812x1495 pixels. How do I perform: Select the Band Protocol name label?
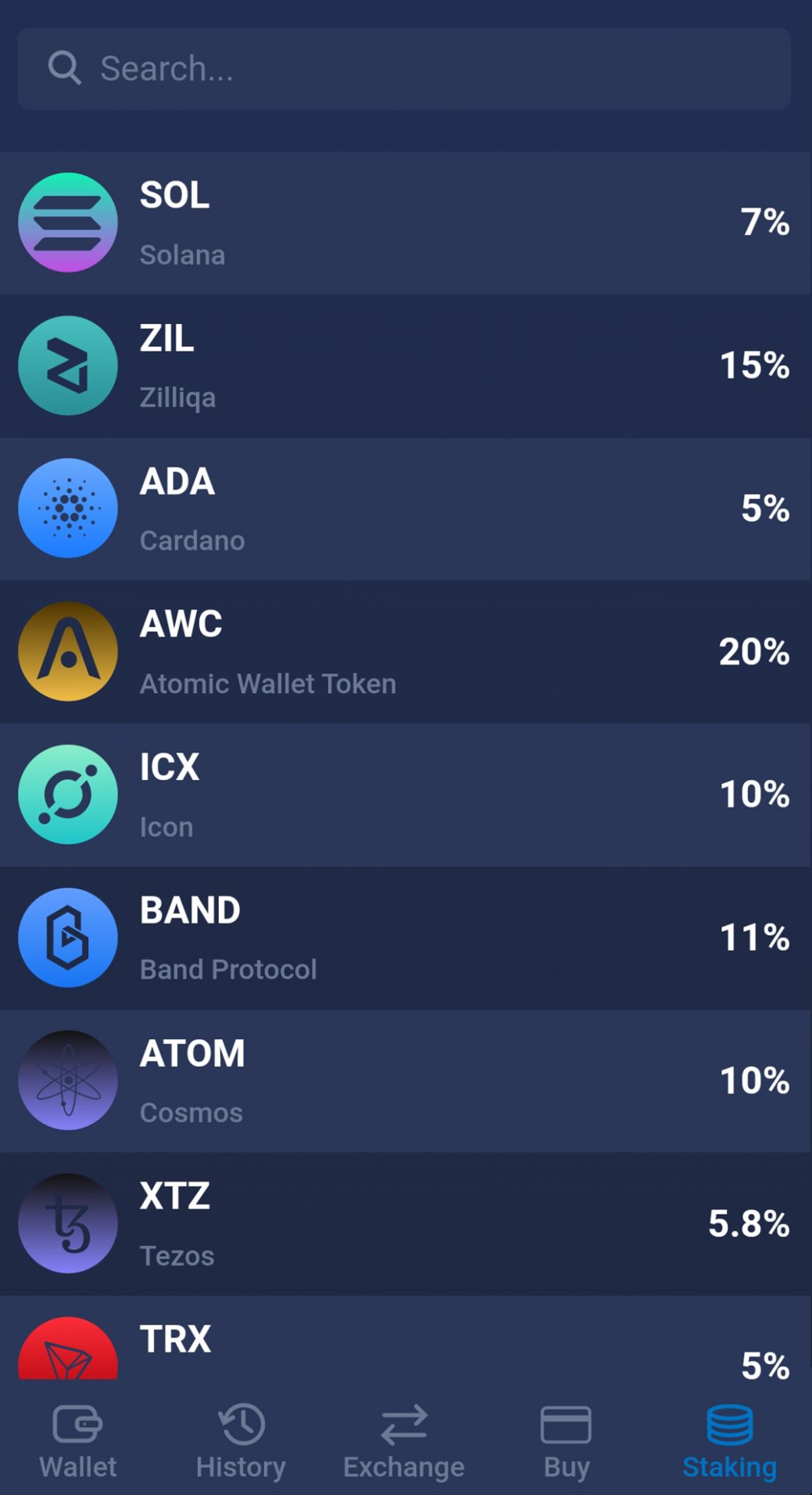pos(228,969)
